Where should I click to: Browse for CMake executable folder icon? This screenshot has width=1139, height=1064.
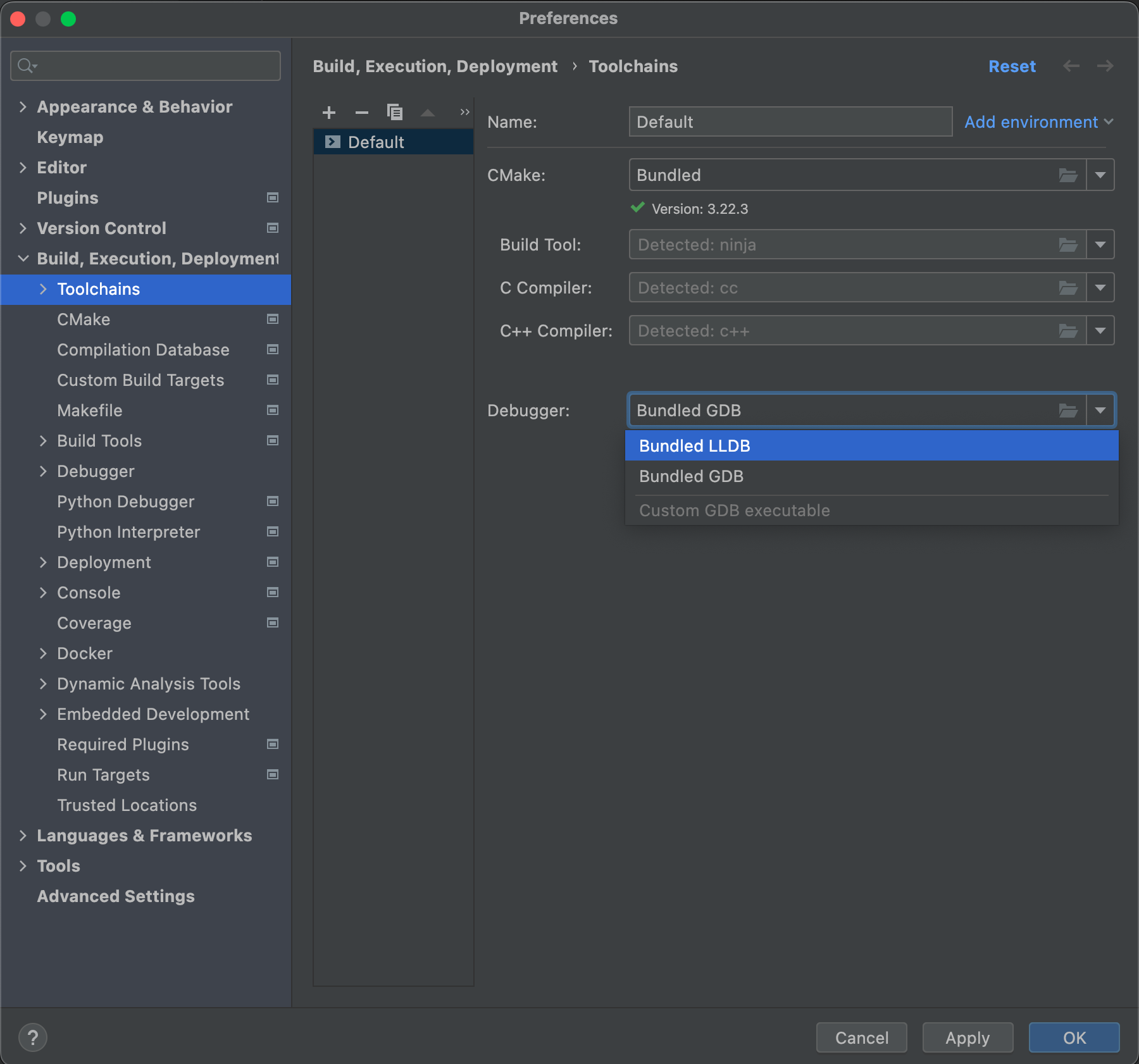1068,175
